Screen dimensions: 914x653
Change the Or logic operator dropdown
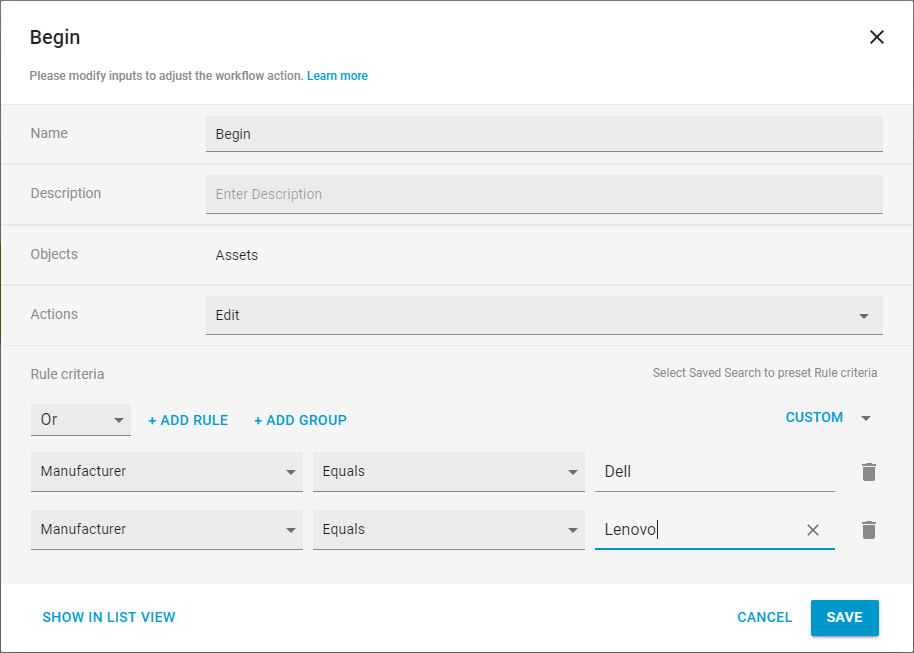81,419
